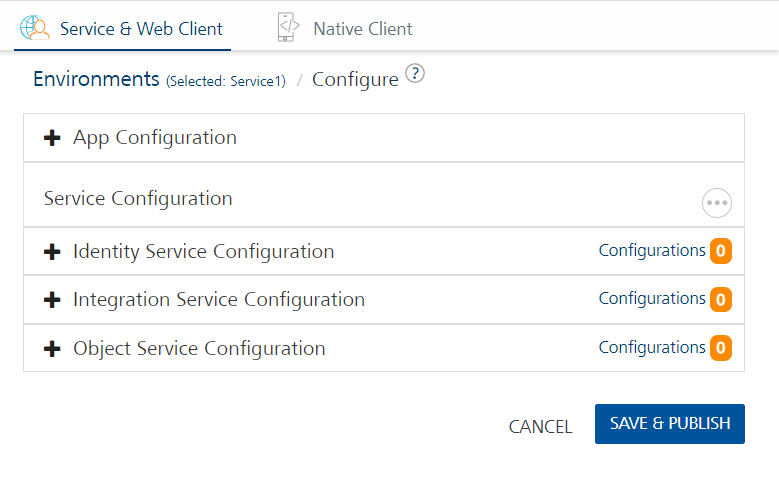Click the Configure breadcrumb text
The height and width of the screenshot is (477, 779).
coord(355,80)
